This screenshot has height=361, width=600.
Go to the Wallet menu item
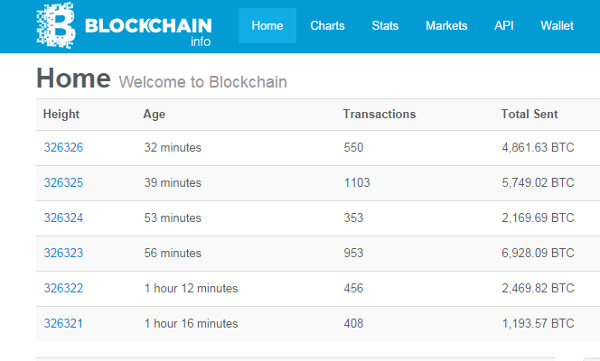[x=557, y=26]
